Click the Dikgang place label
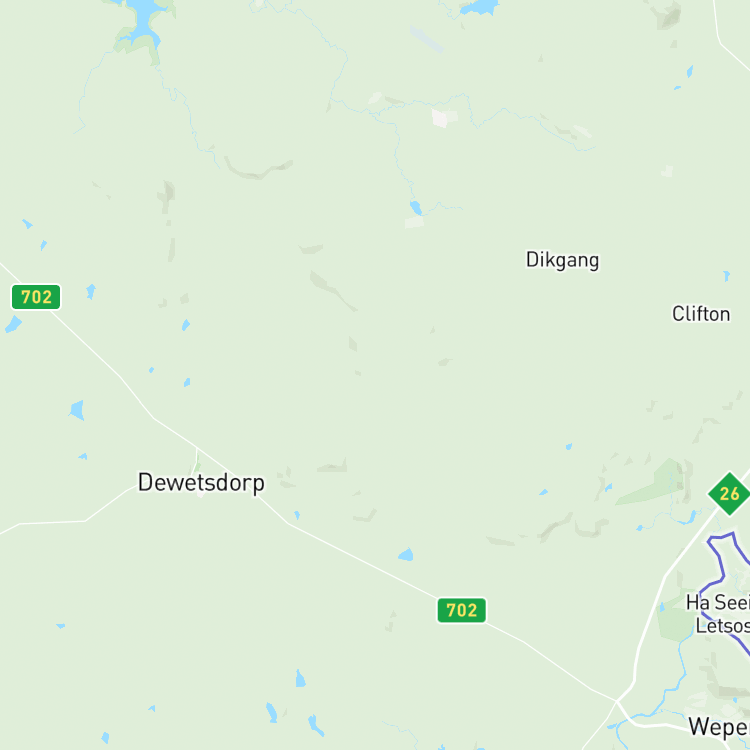Image resolution: width=750 pixels, height=750 pixels. click(x=562, y=260)
